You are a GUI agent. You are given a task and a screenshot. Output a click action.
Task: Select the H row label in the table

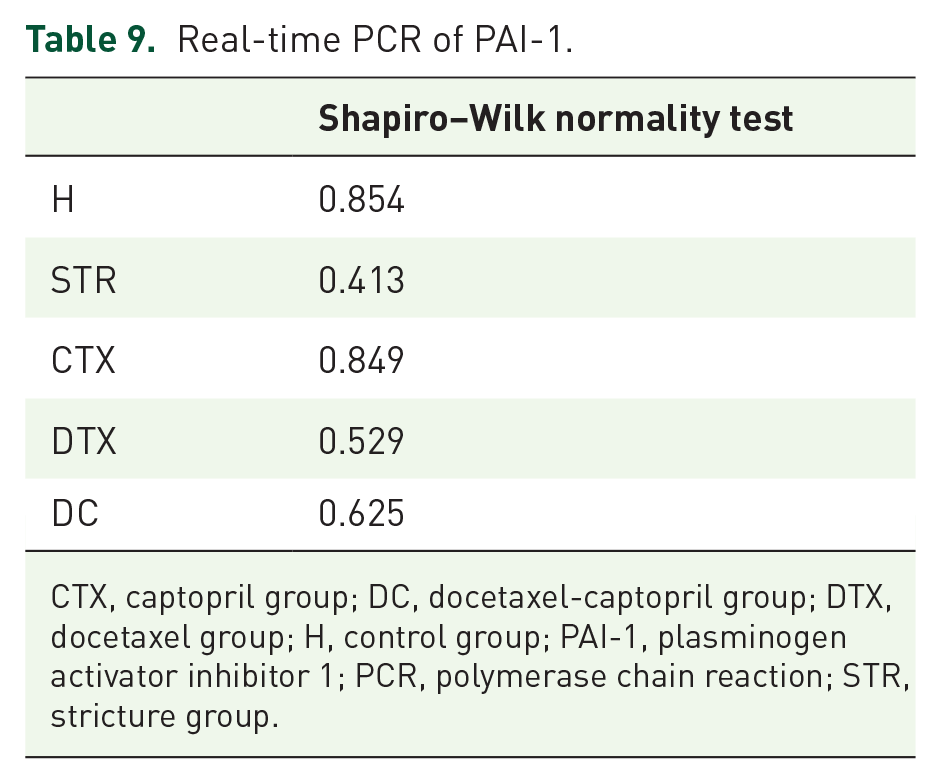63,200
